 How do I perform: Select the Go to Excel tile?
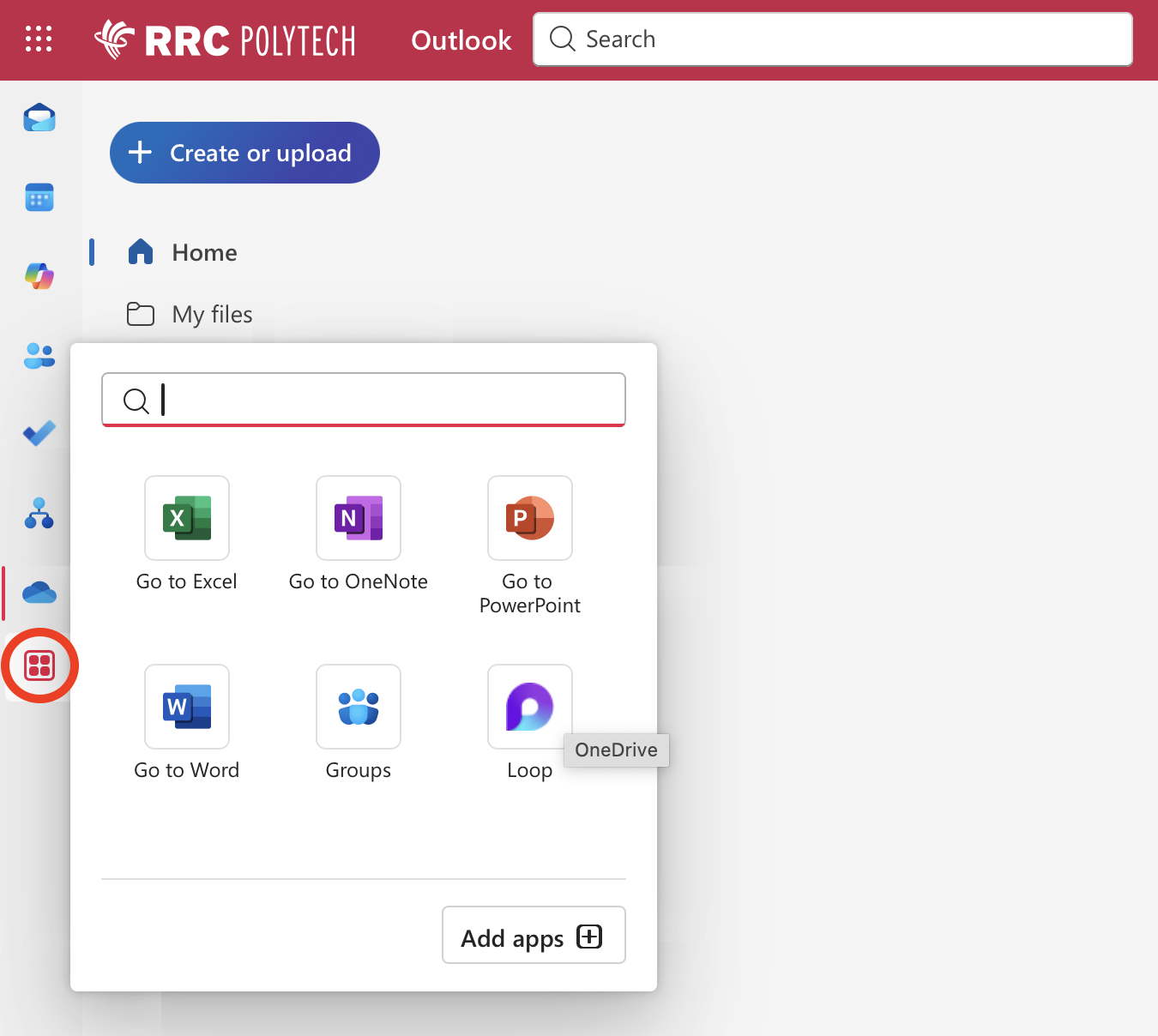[x=186, y=518]
